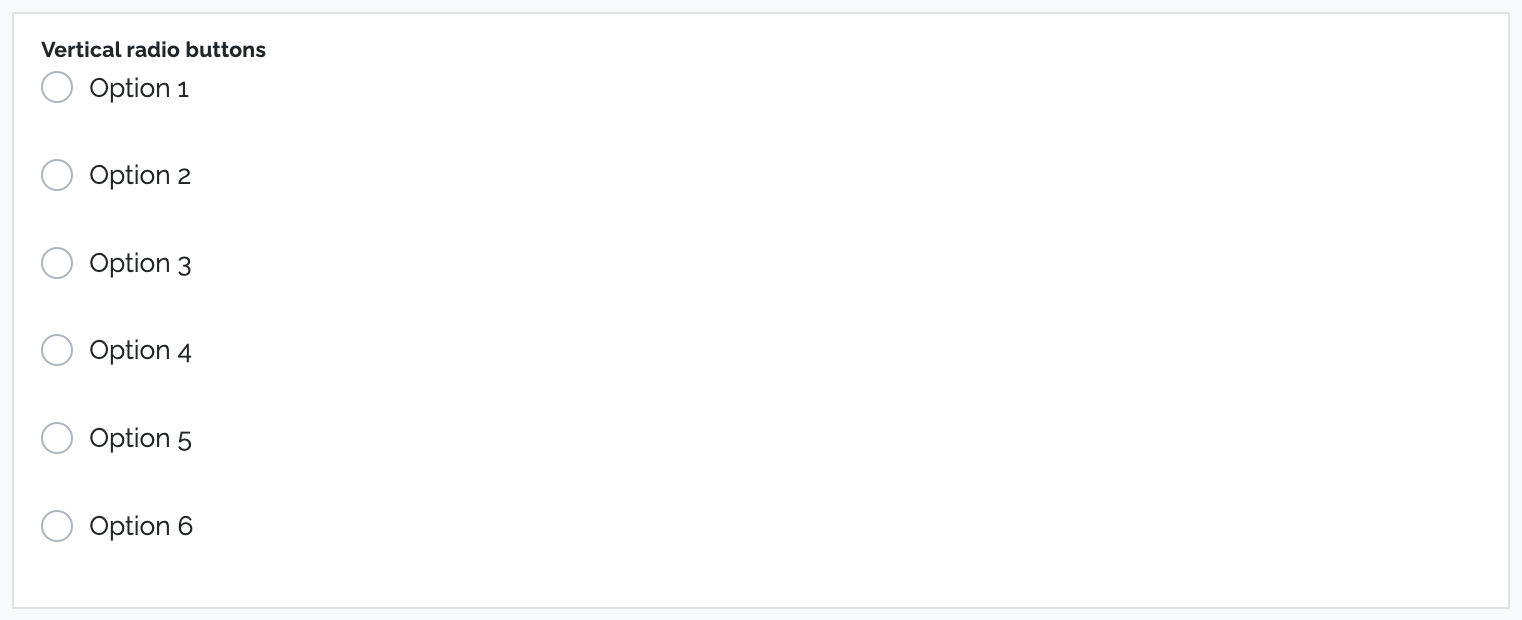Select the Option 6 radio circle

pos(57,526)
